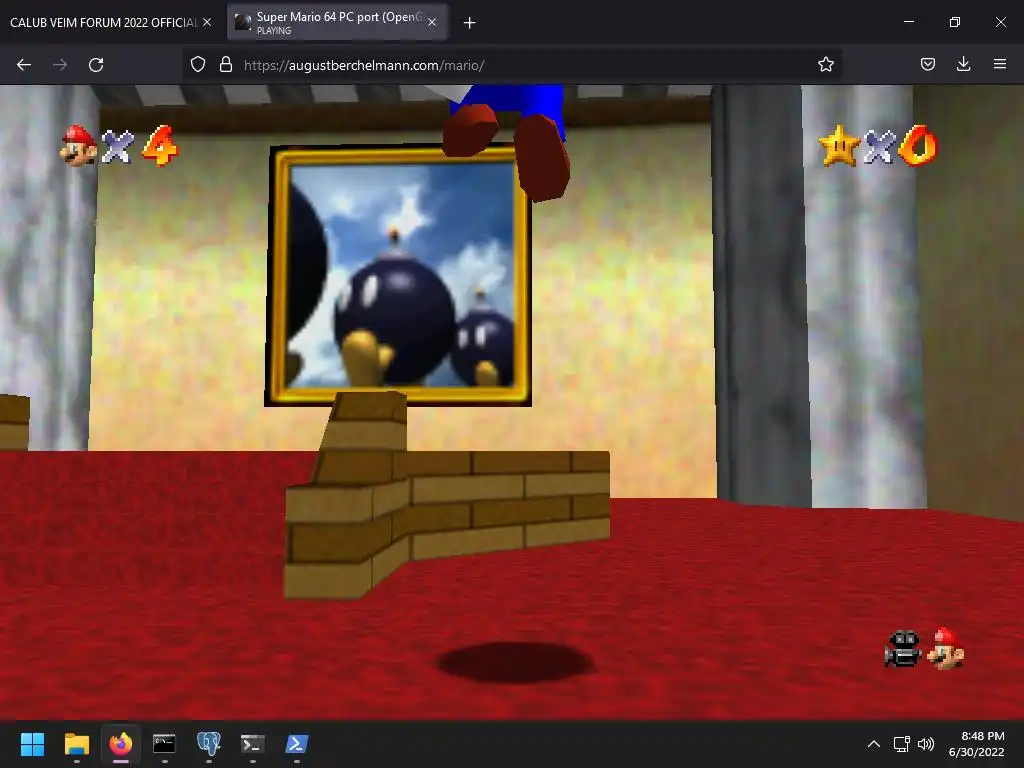Screen dimensions: 1024x768
Task: Open the Firefox downloads panel
Action: coord(963,64)
